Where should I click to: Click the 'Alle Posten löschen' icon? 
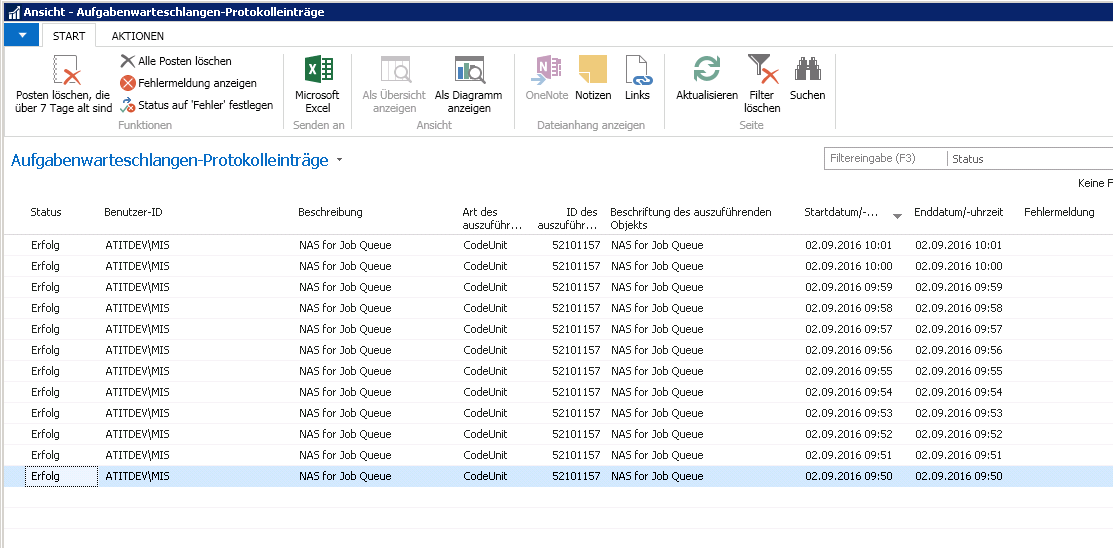[x=128, y=61]
